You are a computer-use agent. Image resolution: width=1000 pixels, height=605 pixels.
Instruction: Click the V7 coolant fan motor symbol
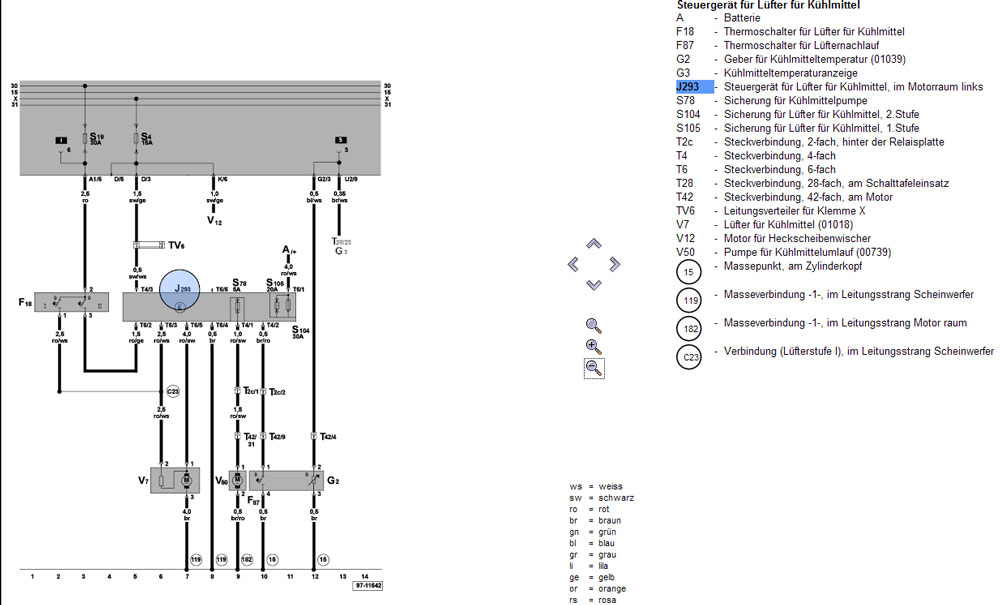coord(185,480)
